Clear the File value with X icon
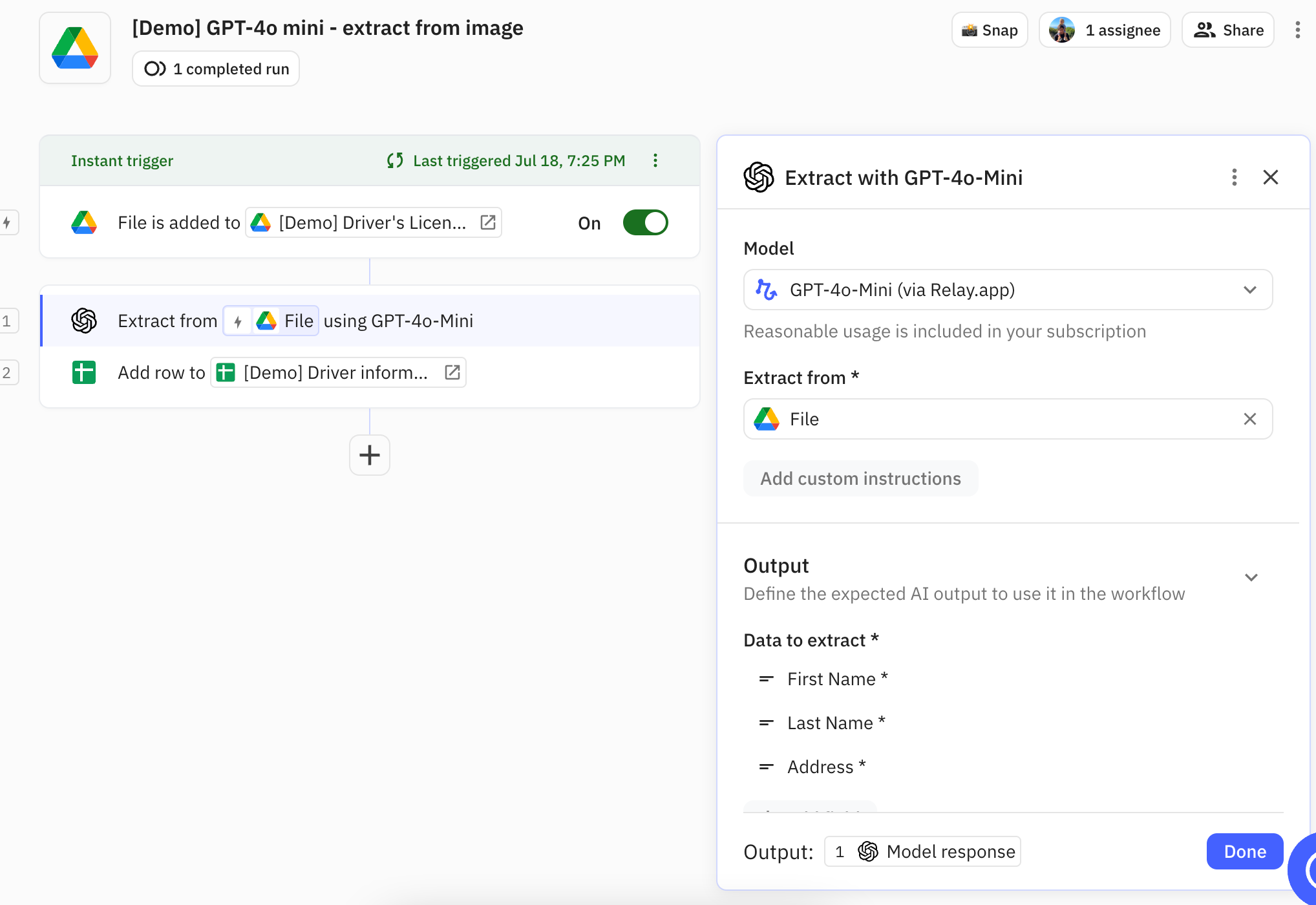The image size is (1316, 905). coord(1250,419)
